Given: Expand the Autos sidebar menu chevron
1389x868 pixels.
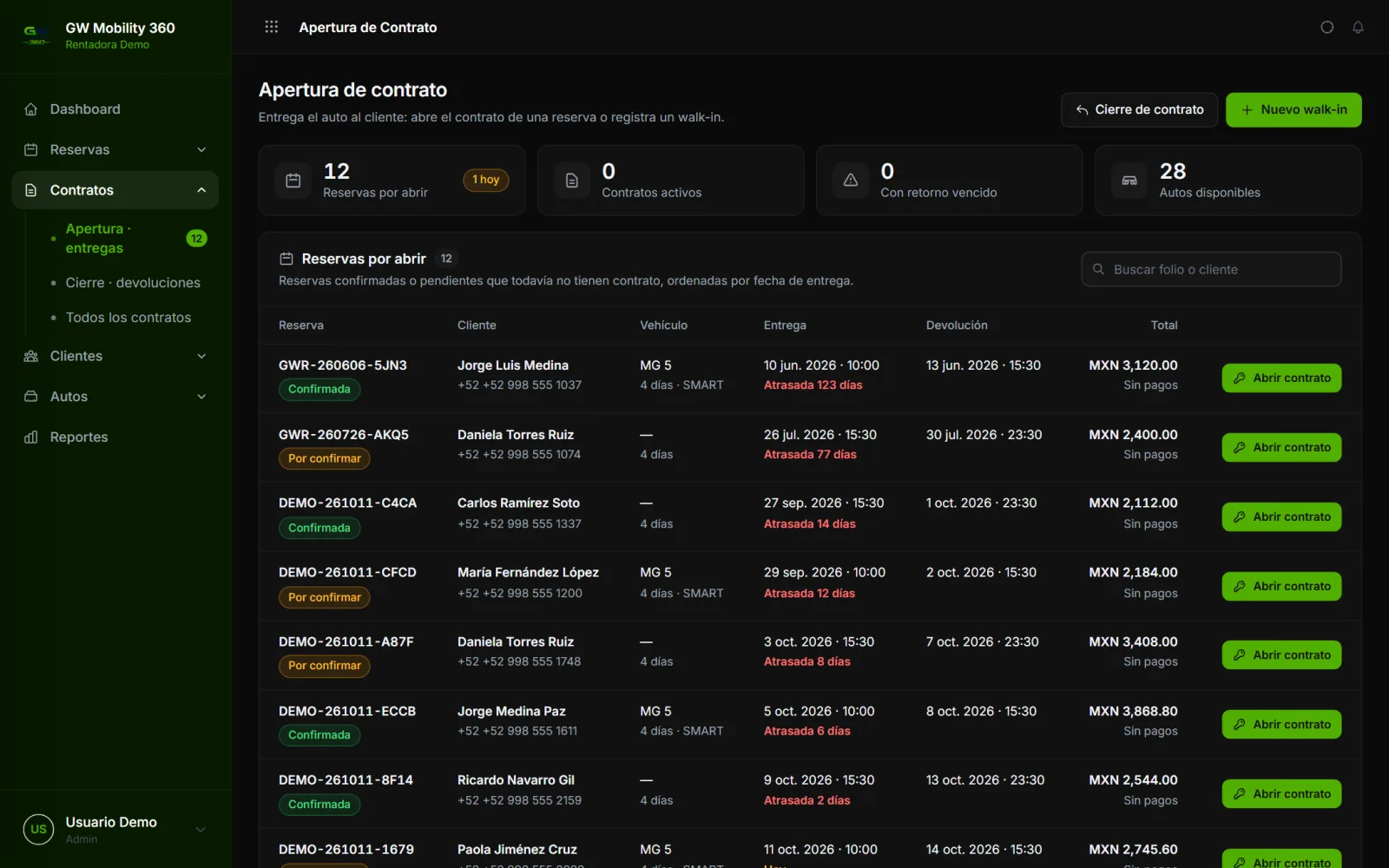Looking at the screenshot, I should [201, 397].
